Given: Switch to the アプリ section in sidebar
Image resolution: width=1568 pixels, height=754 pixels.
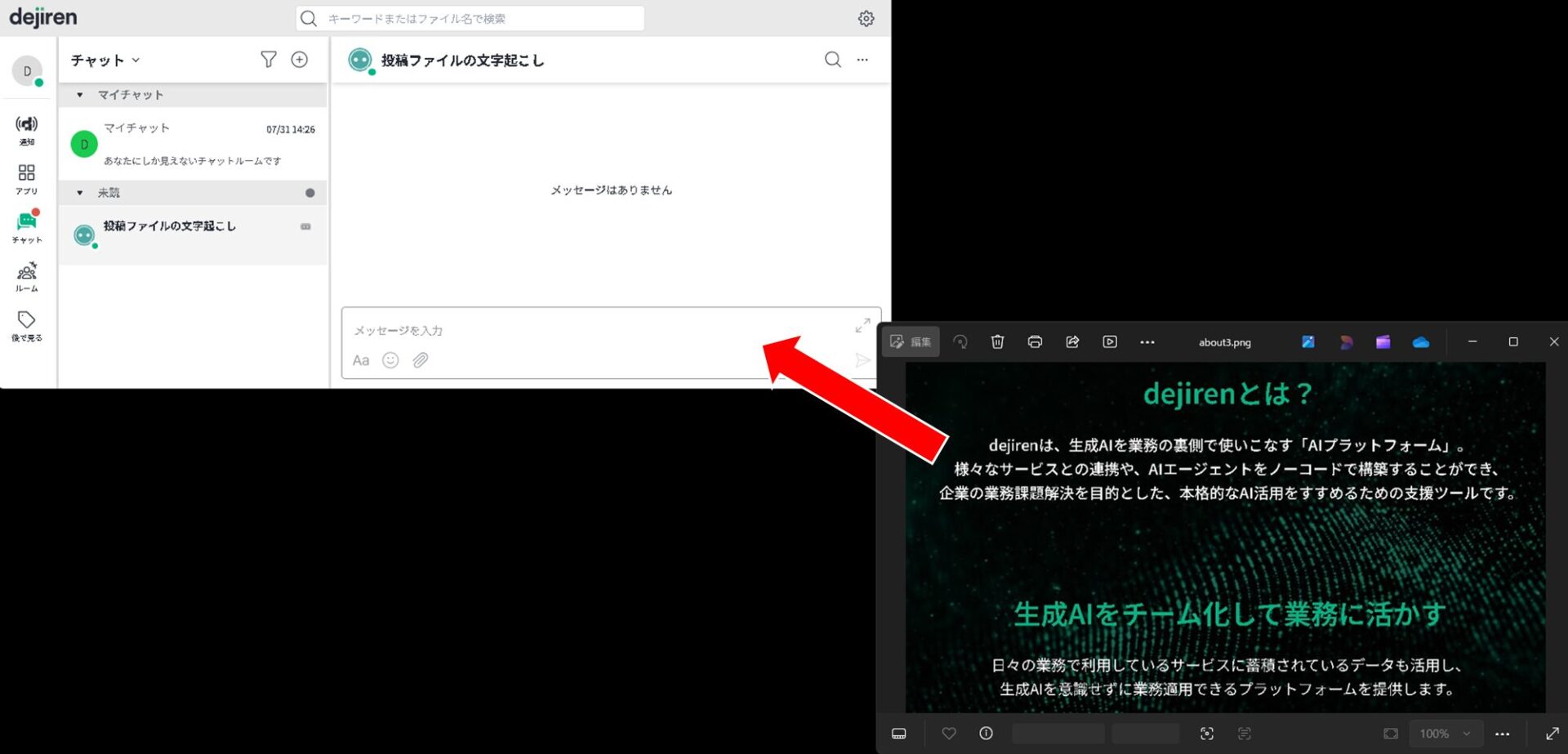Looking at the screenshot, I should pos(26,178).
